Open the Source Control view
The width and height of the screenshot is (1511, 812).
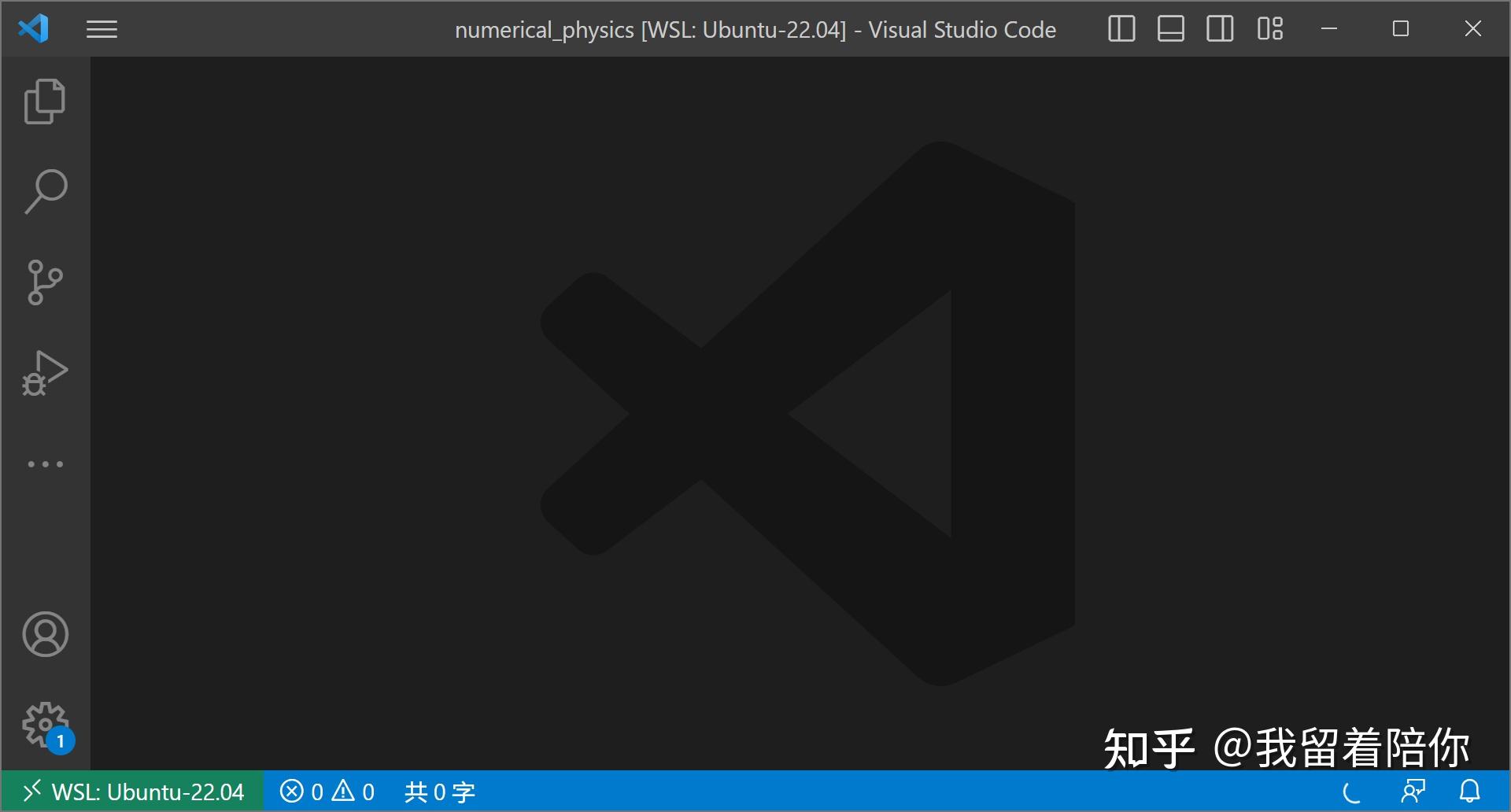pos(45,282)
